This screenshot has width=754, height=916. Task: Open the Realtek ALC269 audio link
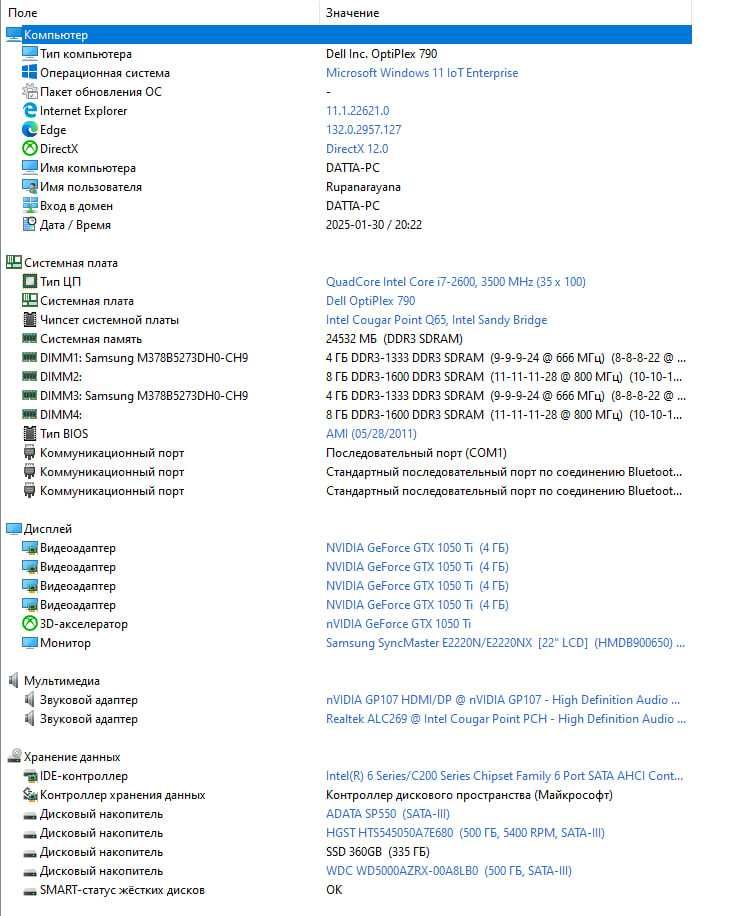pyautogui.click(x=506, y=719)
